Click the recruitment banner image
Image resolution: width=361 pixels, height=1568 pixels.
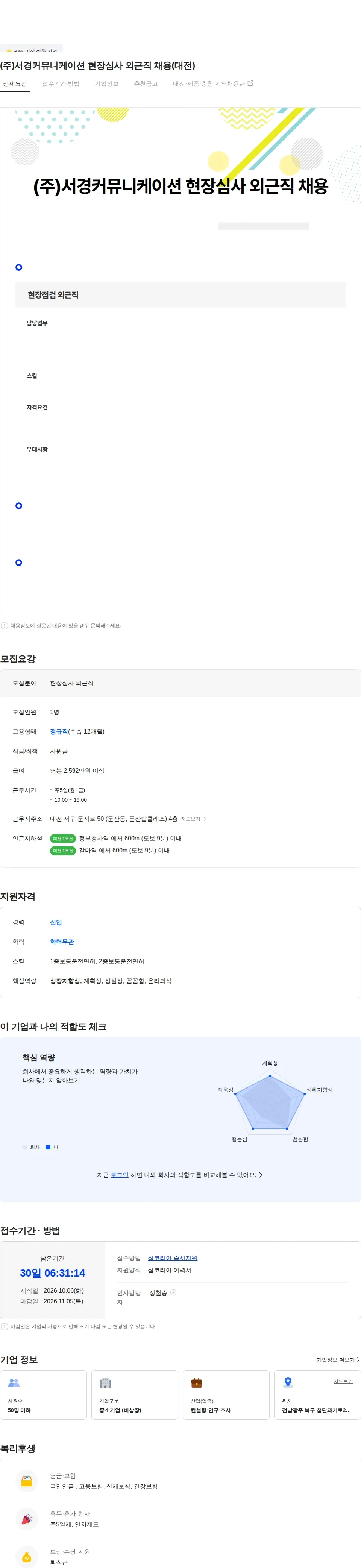pos(180,164)
